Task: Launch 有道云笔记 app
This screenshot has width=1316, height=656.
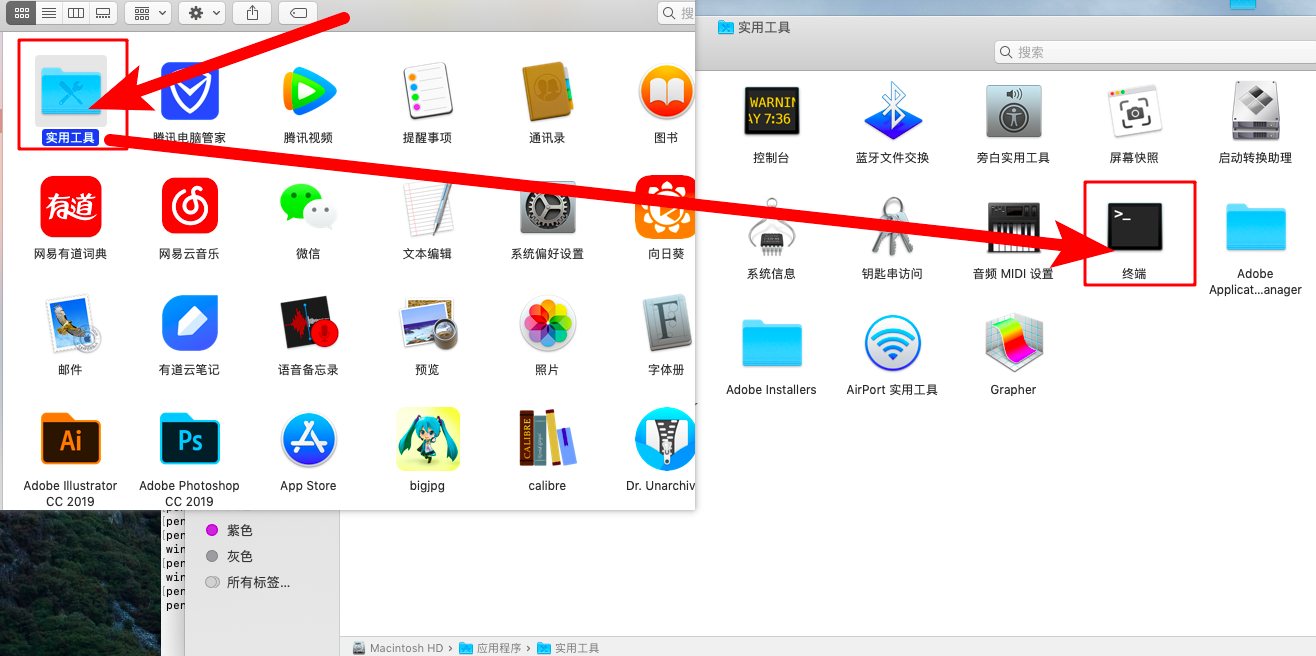Action: pos(190,323)
